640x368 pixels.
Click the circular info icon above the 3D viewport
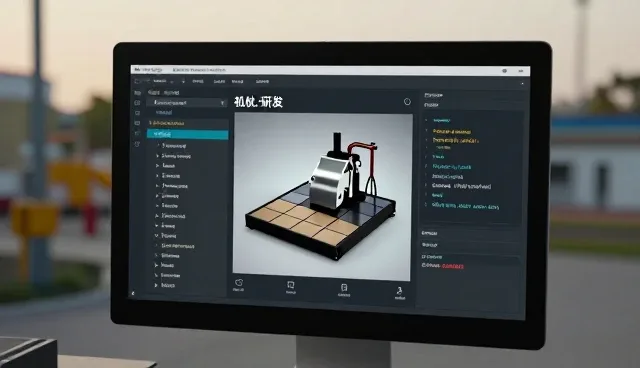coord(407,102)
